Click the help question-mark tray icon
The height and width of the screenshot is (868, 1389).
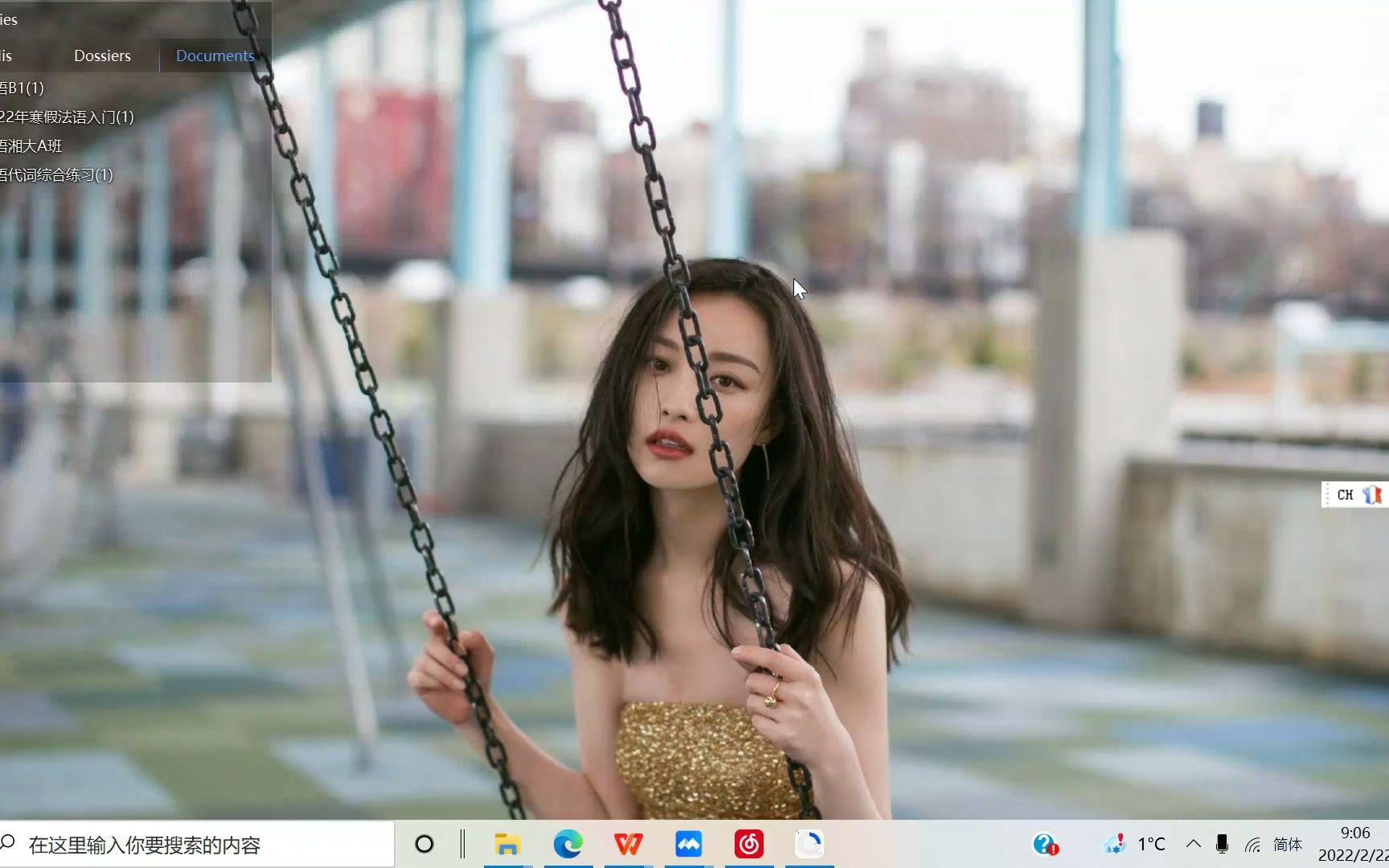1045,844
